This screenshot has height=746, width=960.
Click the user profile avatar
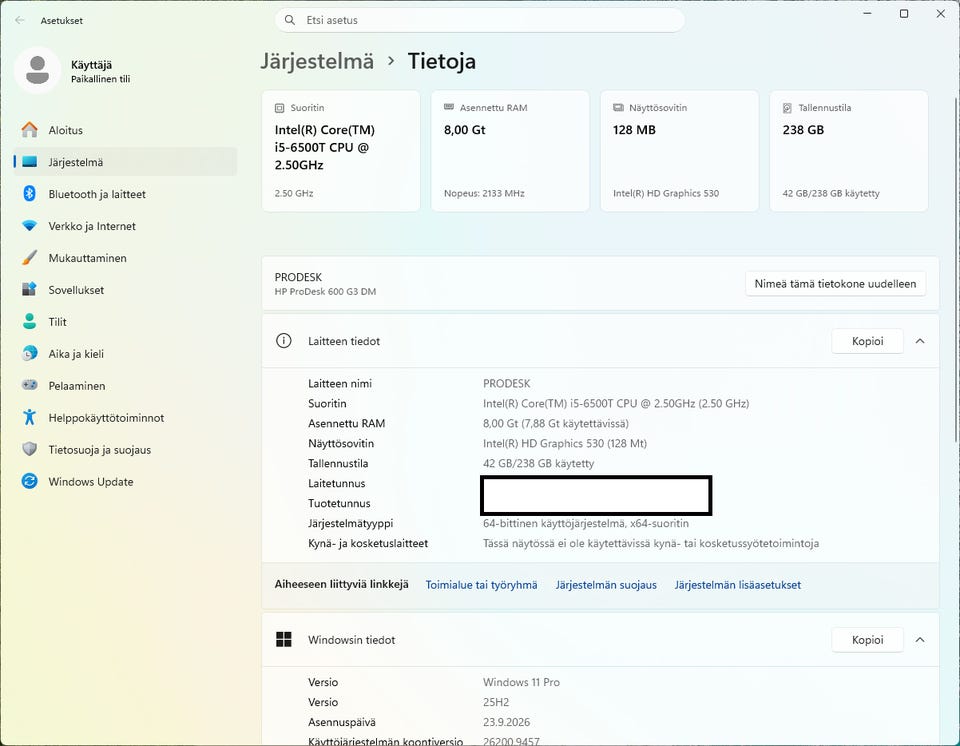[37, 70]
